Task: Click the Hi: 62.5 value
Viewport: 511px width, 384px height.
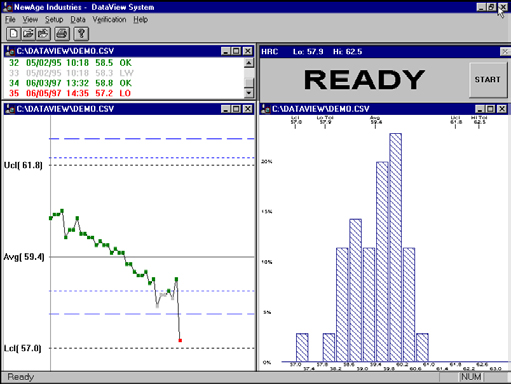Action: tap(347, 52)
